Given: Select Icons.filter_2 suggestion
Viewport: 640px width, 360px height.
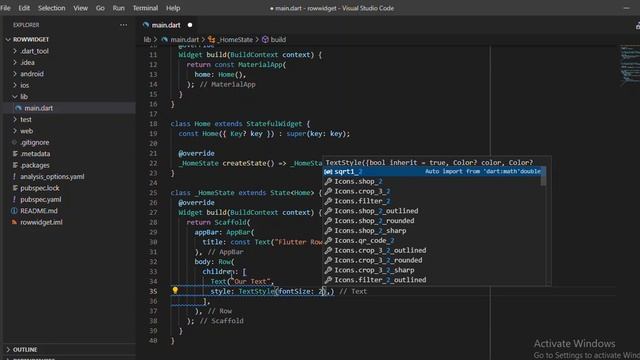Looking at the screenshot, I should [433, 201].
